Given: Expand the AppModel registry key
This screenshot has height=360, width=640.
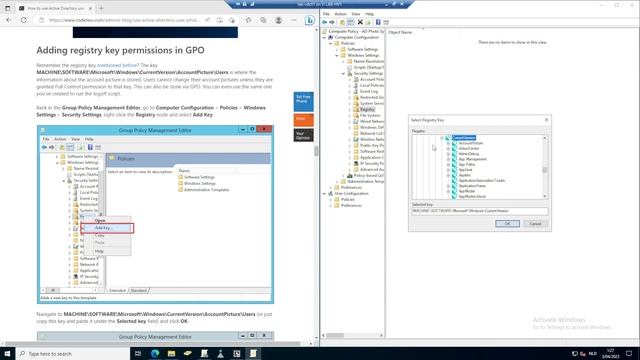Looking at the screenshot, I should (x=448, y=191).
